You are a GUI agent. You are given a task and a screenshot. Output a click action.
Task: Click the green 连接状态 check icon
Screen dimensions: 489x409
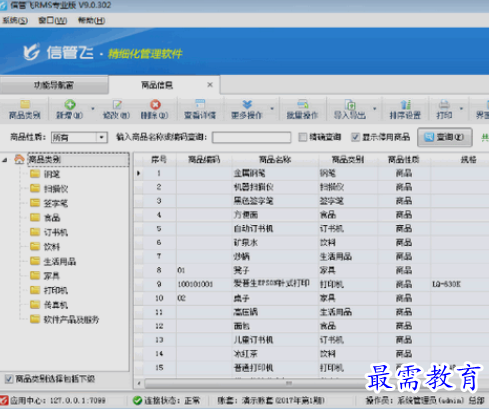pos(137,400)
